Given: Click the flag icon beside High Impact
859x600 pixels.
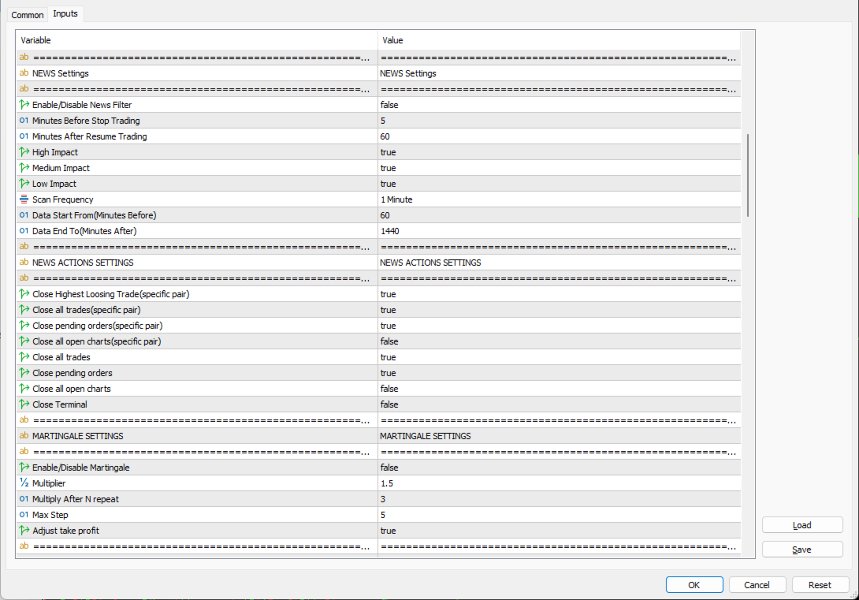Looking at the screenshot, I should [x=22, y=151].
